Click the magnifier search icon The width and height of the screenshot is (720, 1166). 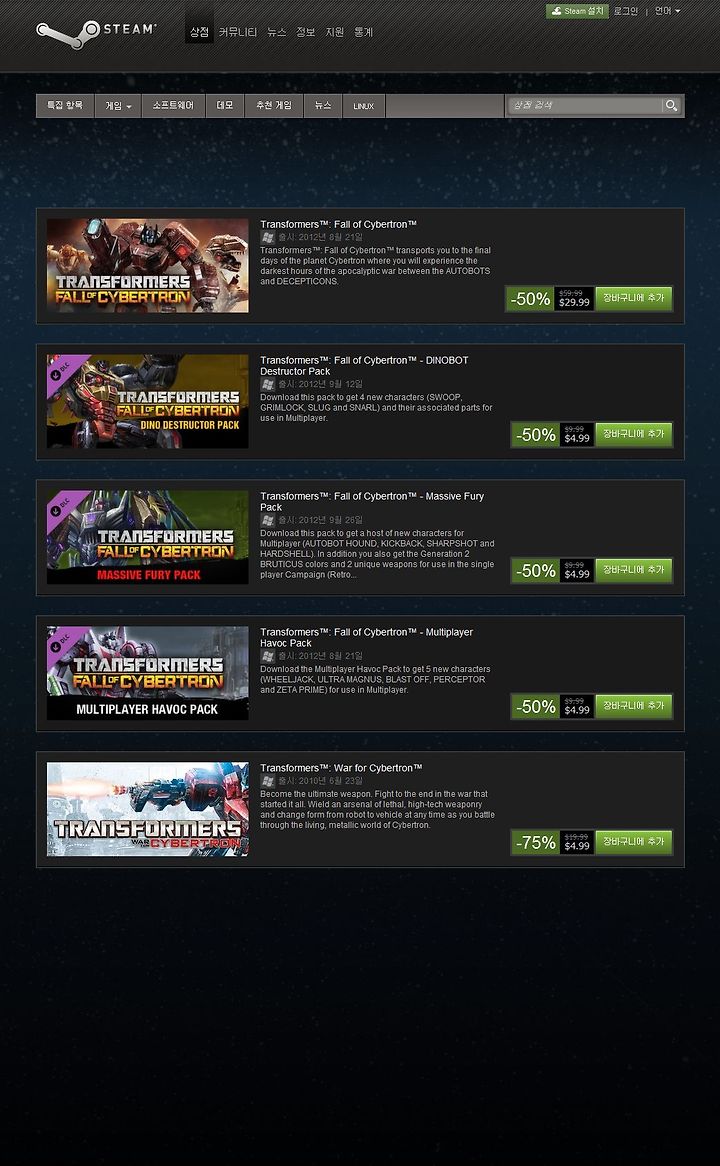click(671, 106)
